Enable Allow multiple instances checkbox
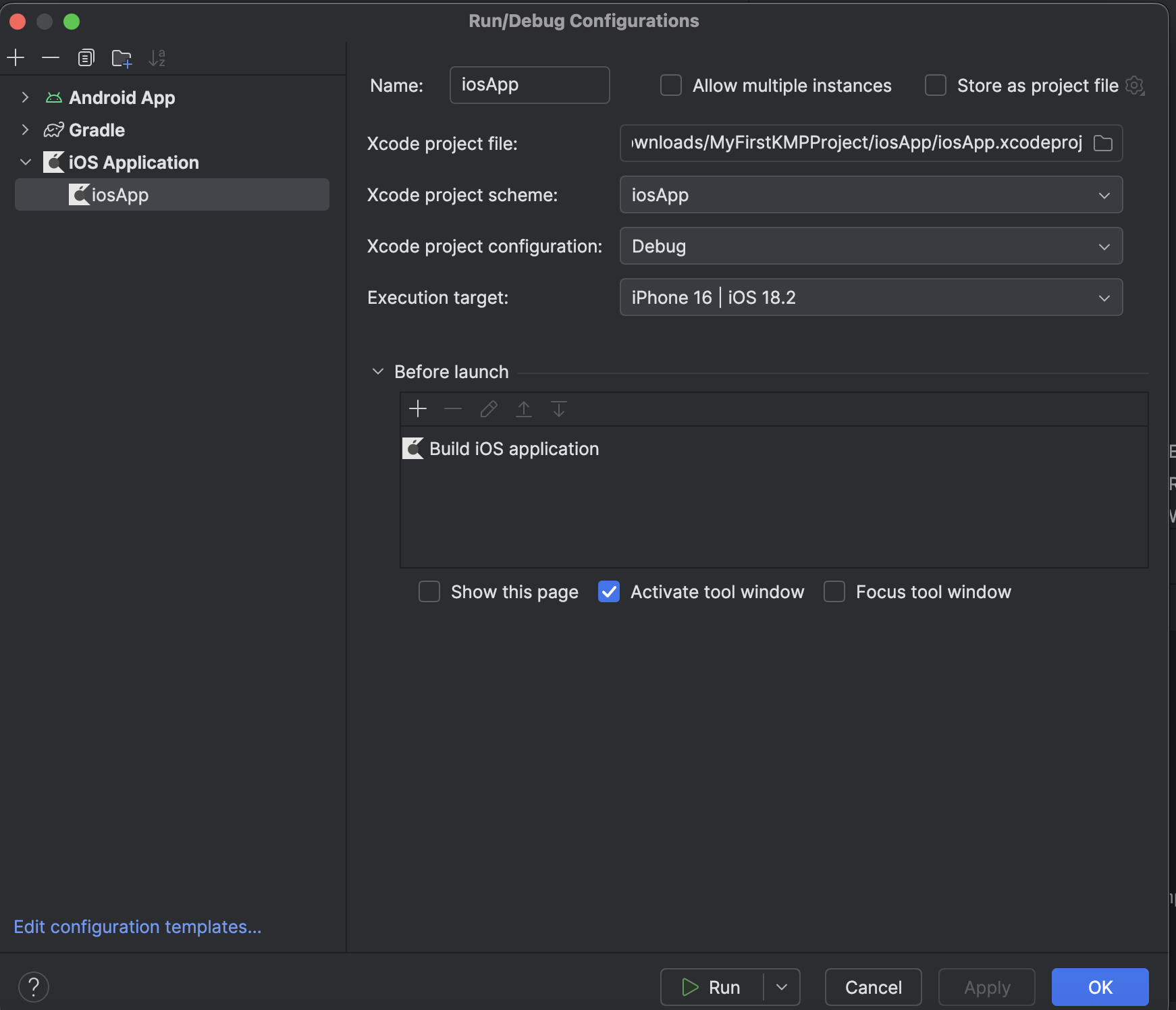The width and height of the screenshot is (1176, 1010). click(x=671, y=86)
